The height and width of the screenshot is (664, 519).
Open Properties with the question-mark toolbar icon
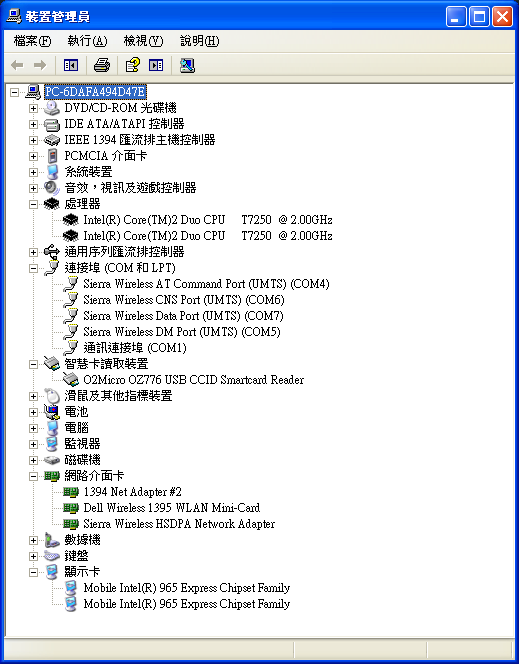pyautogui.click(x=133, y=65)
